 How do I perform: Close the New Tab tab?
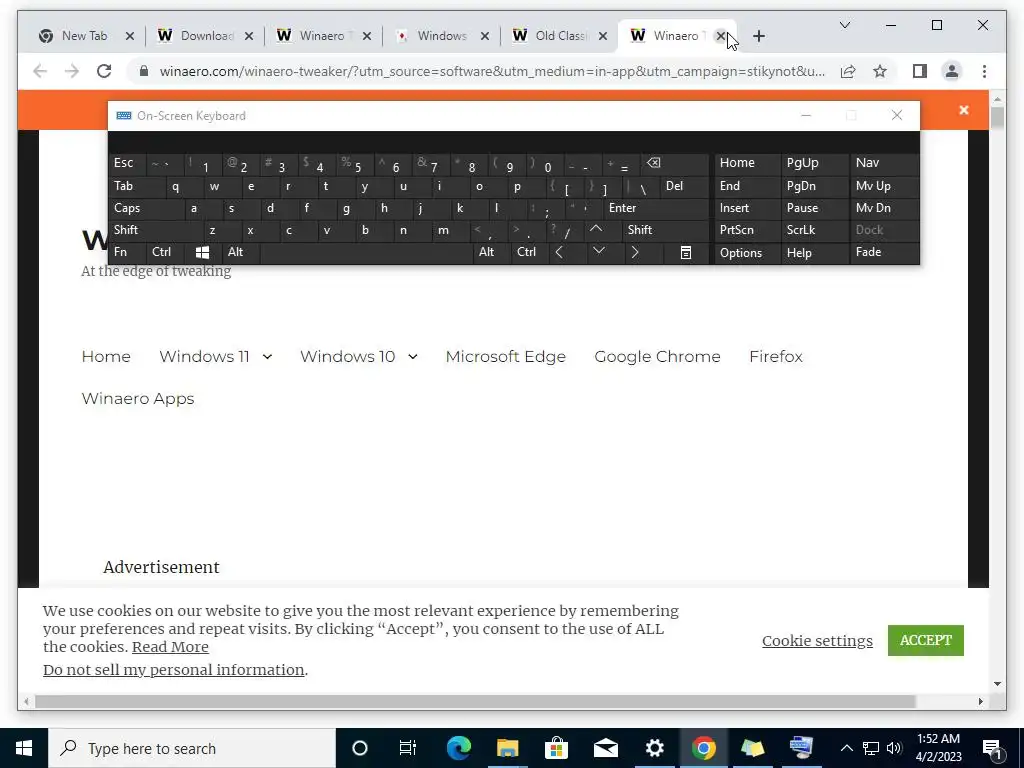[129, 36]
